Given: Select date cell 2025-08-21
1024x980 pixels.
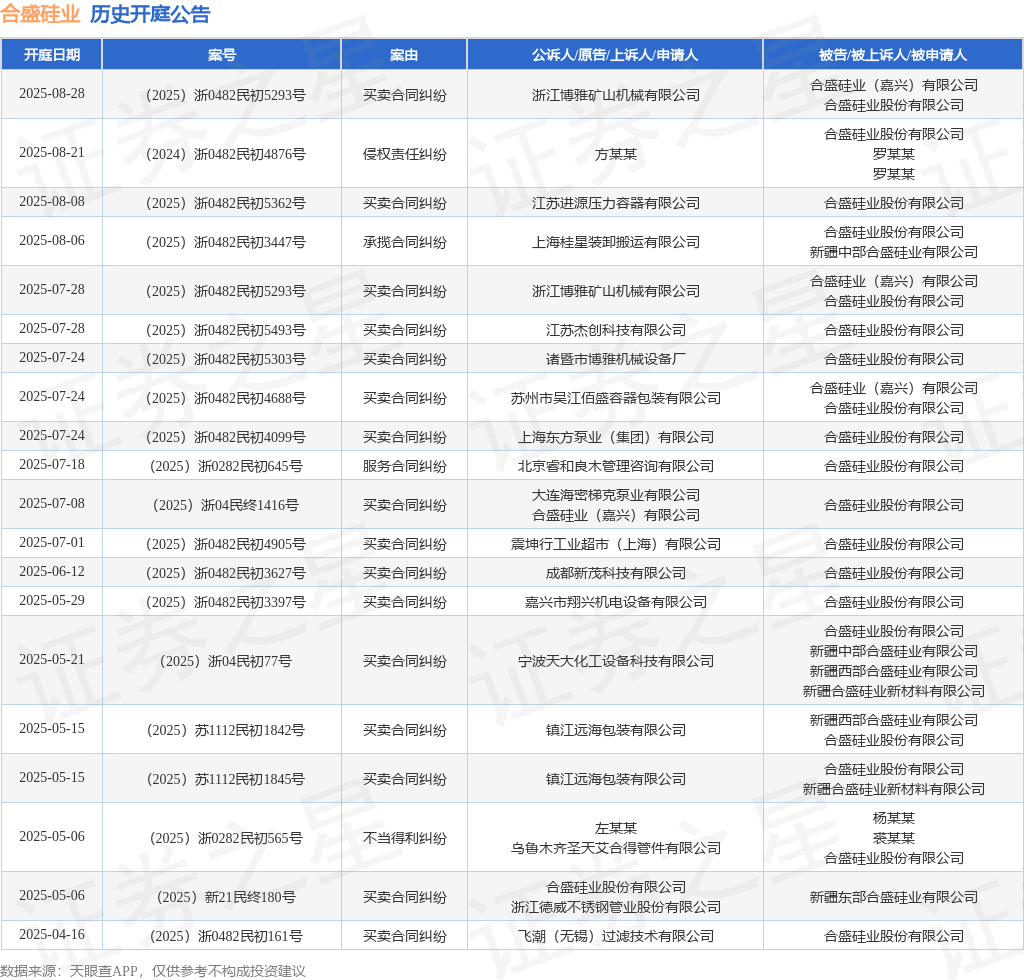Looking at the screenshot, I should point(52,152).
